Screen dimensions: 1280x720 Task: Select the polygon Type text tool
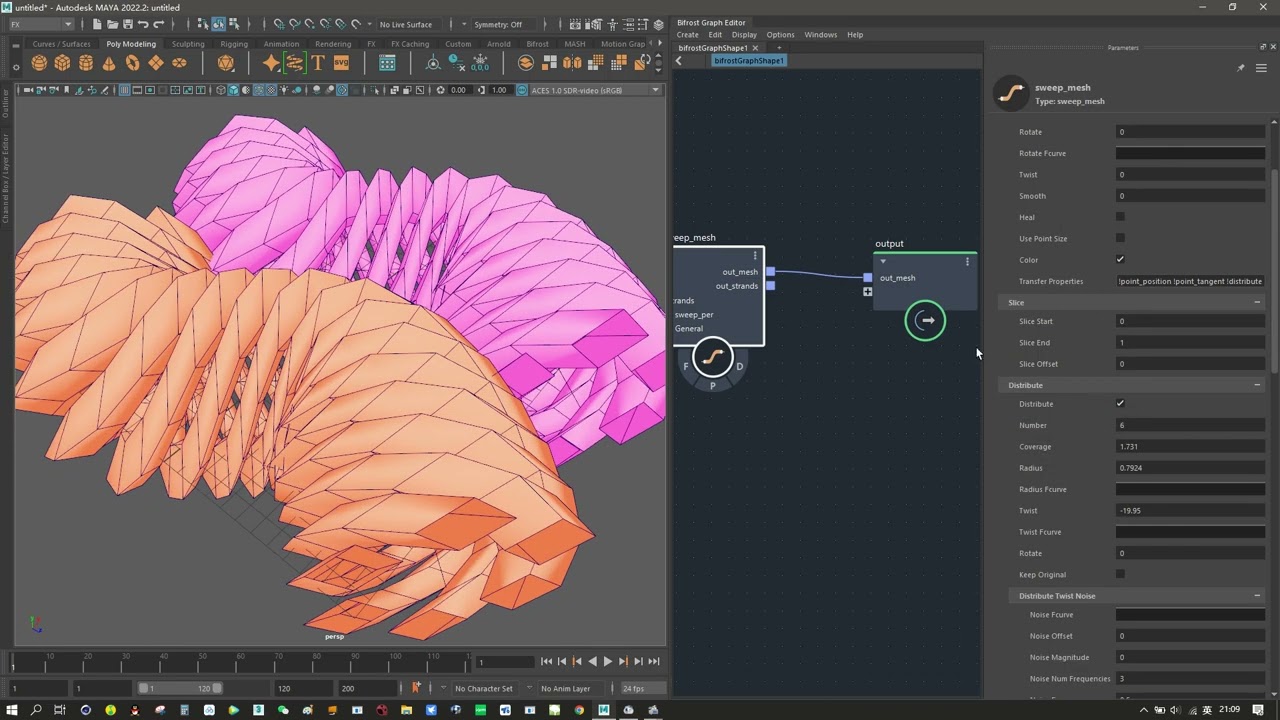318,63
